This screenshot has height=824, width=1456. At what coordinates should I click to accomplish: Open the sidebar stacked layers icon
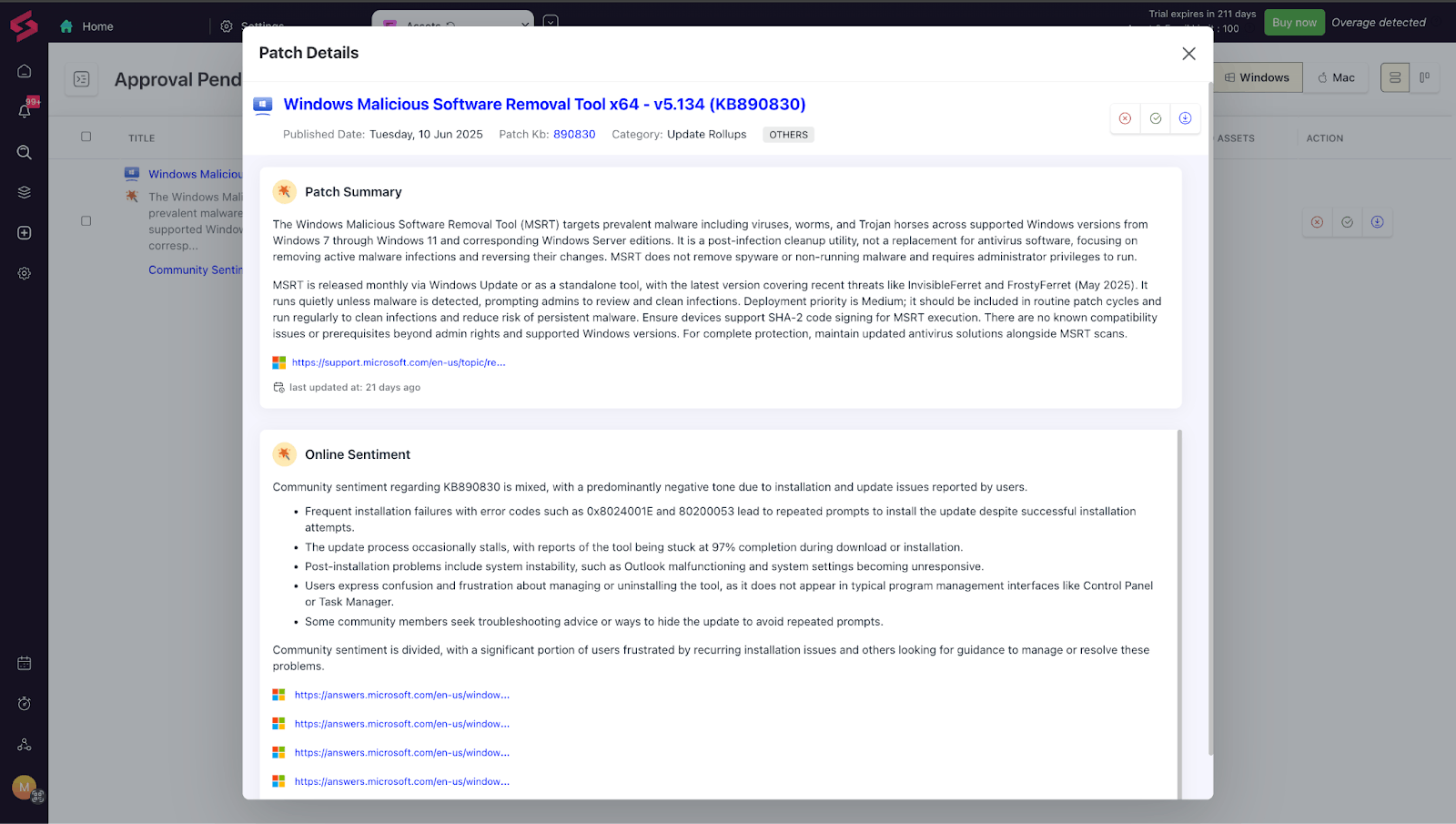coord(25,192)
